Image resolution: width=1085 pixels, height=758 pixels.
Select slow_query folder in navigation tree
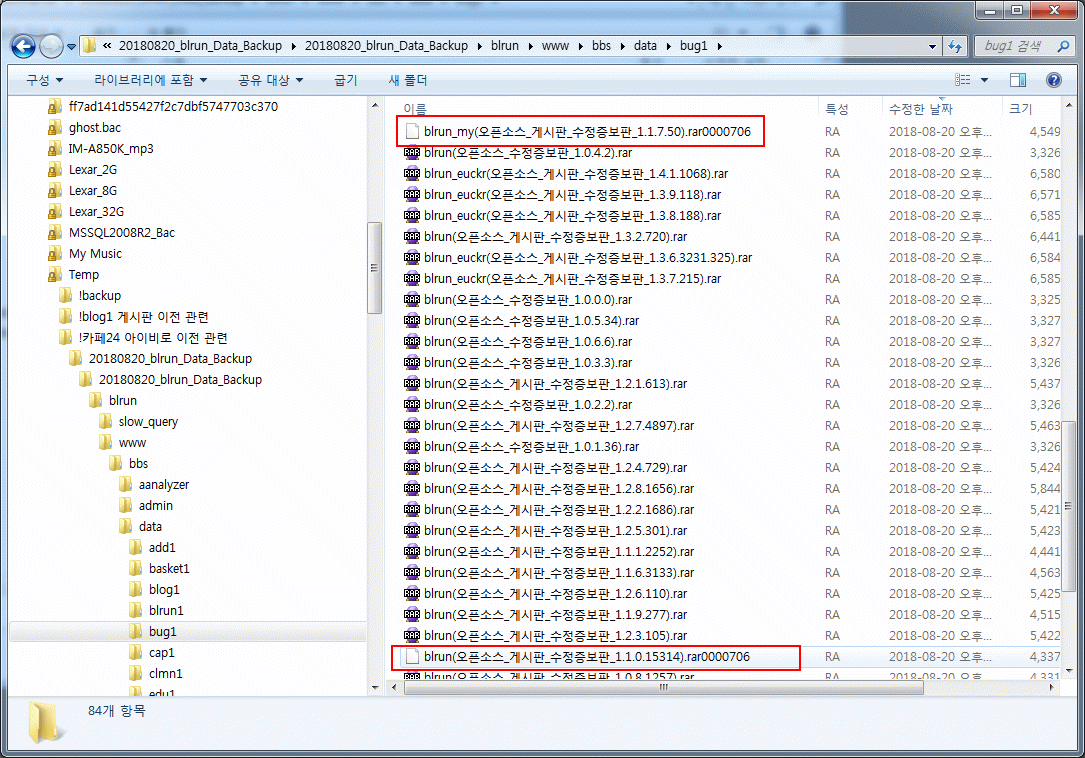148,421
